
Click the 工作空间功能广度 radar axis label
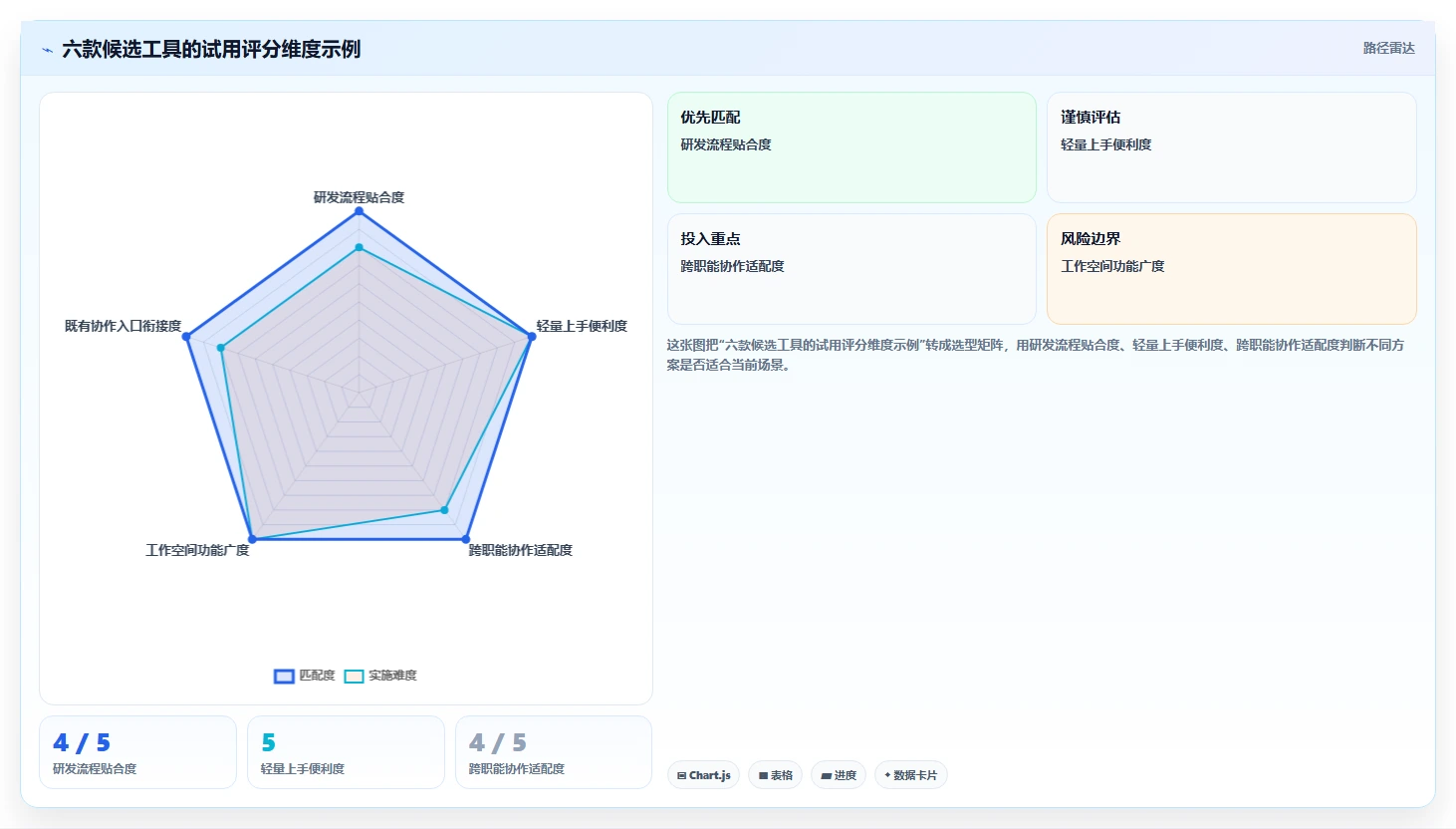tap(197, 550)
